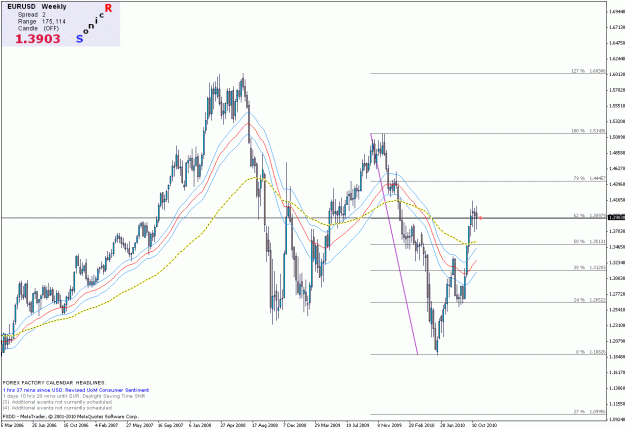625x429 pixels.
Task: Click the EUR Daylight Saving Time Shift headline
Action: [x=74, y=396]
